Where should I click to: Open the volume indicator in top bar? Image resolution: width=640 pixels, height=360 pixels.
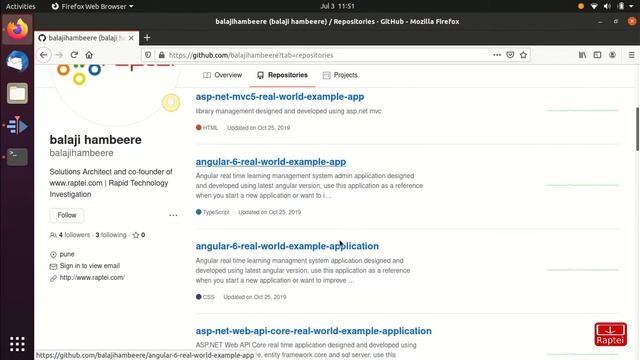(607, 6)
